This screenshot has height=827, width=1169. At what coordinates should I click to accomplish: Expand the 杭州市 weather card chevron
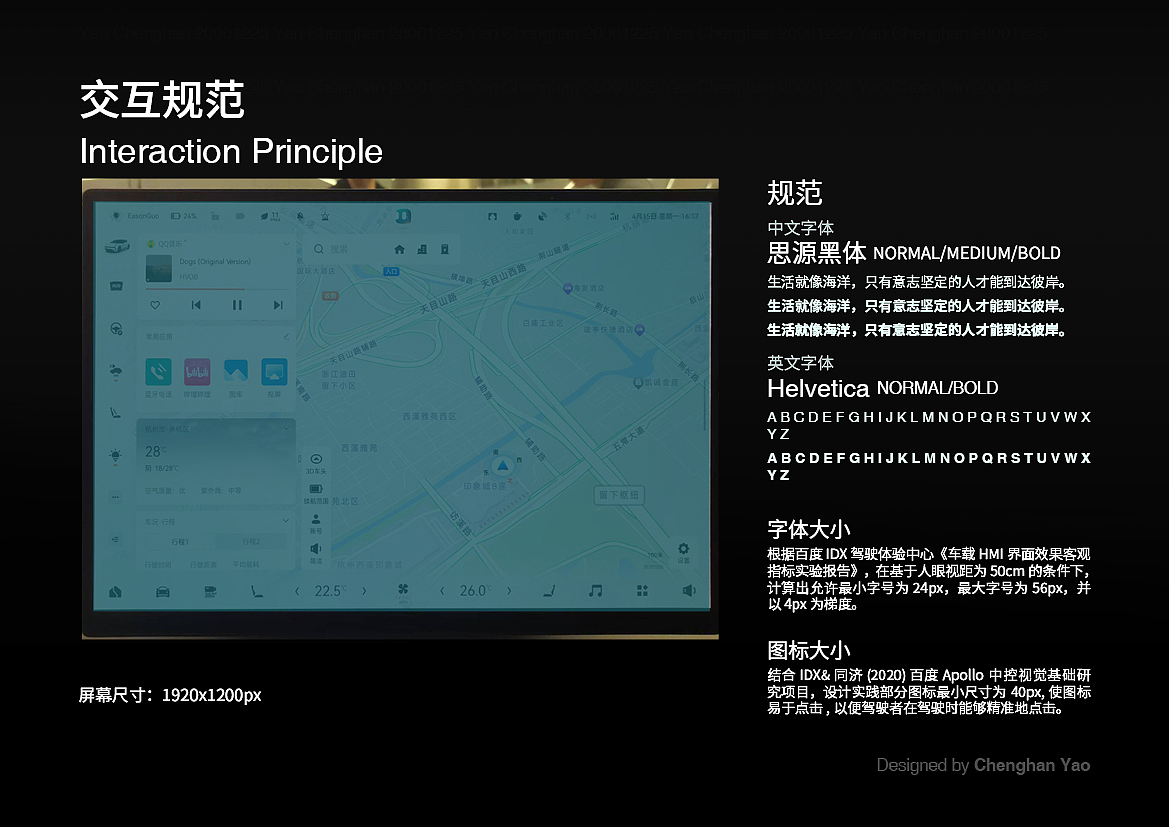pyautogui.click(x=286, y=428)
